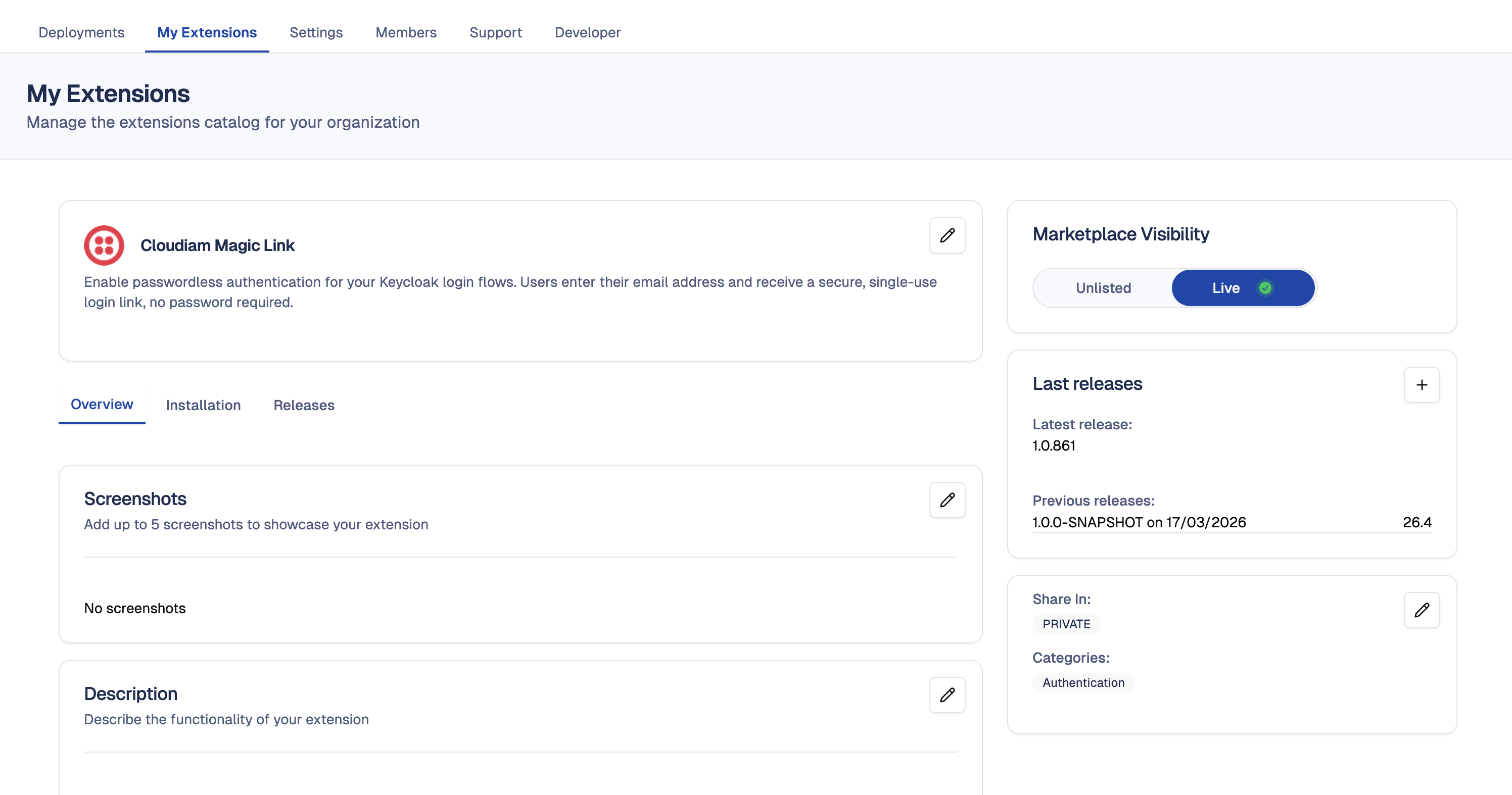
Task: Set marketplace visibility to Live
Action: pos(1225,288)
